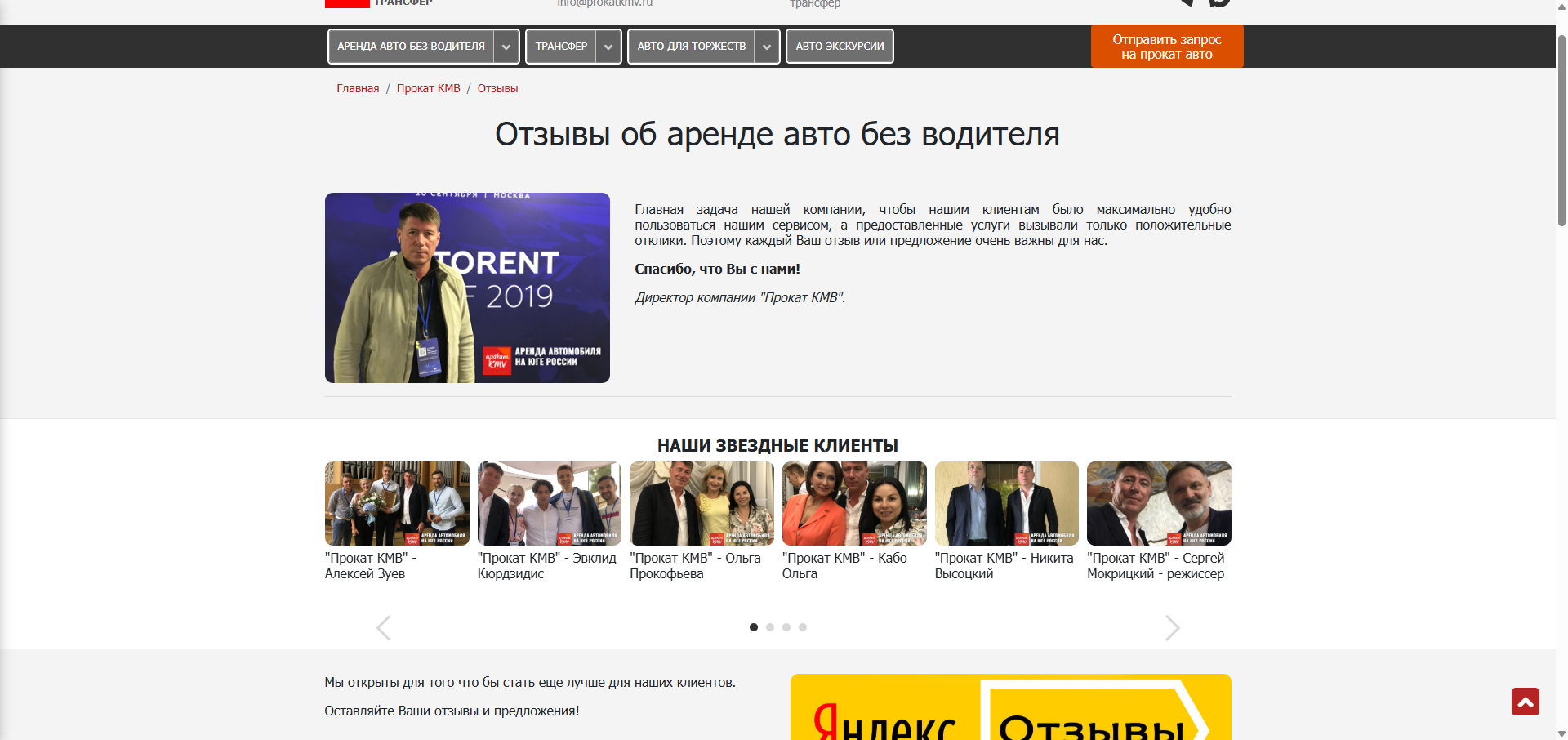Click Отправить запрос на прокат авто button

tap(1167, 47)
